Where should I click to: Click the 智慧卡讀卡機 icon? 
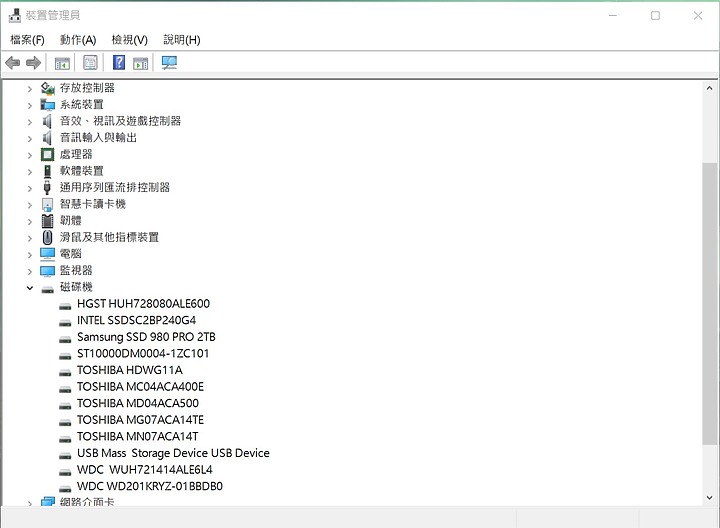click(47, 204)
